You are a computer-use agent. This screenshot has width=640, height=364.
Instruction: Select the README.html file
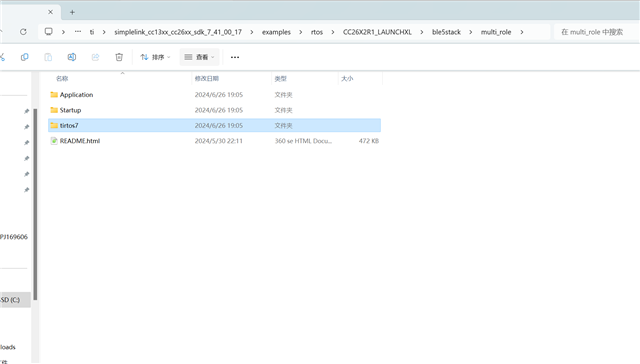tap(214, 141)
